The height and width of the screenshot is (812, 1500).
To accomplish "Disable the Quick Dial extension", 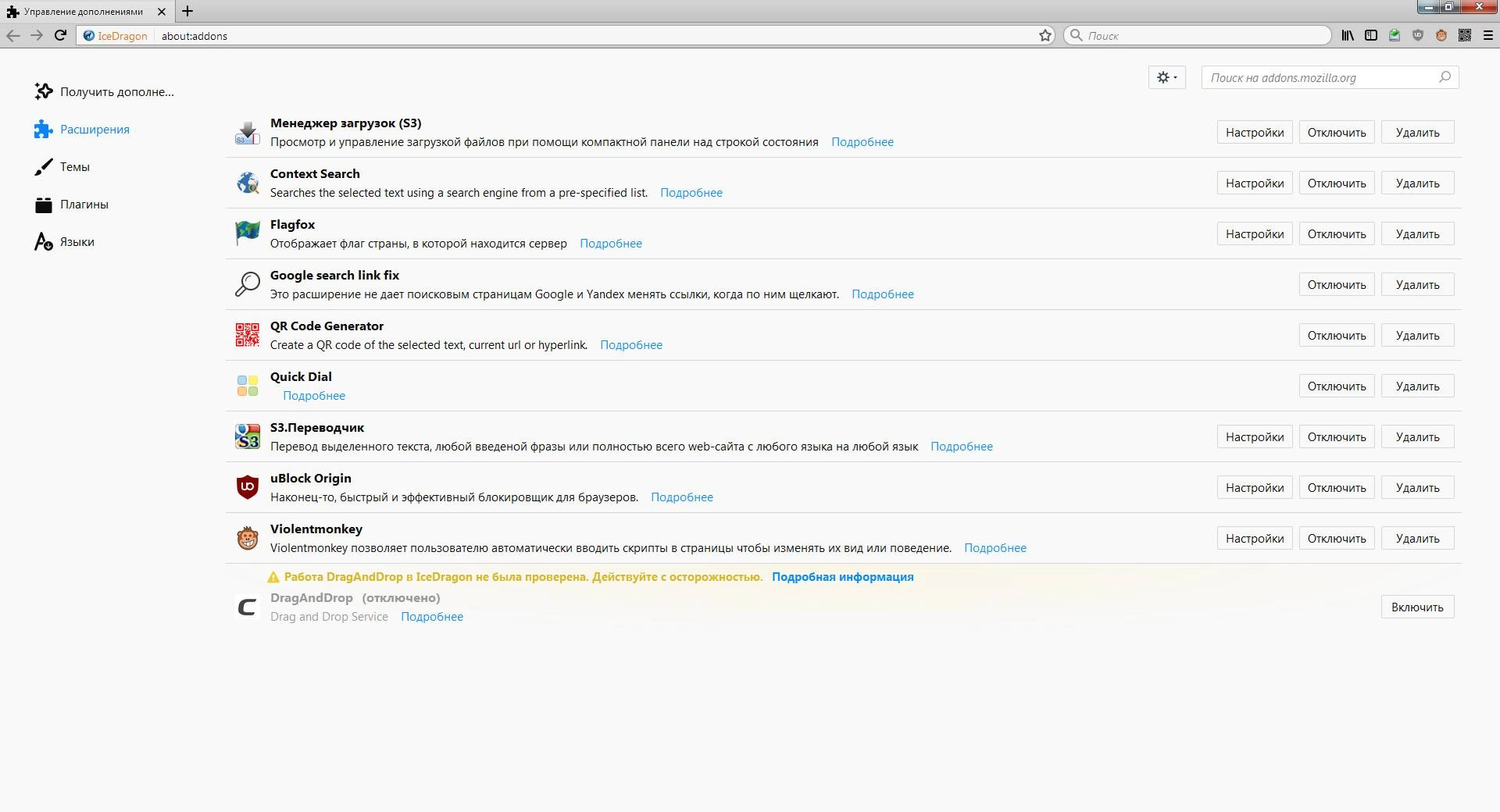I will 1337,386.
